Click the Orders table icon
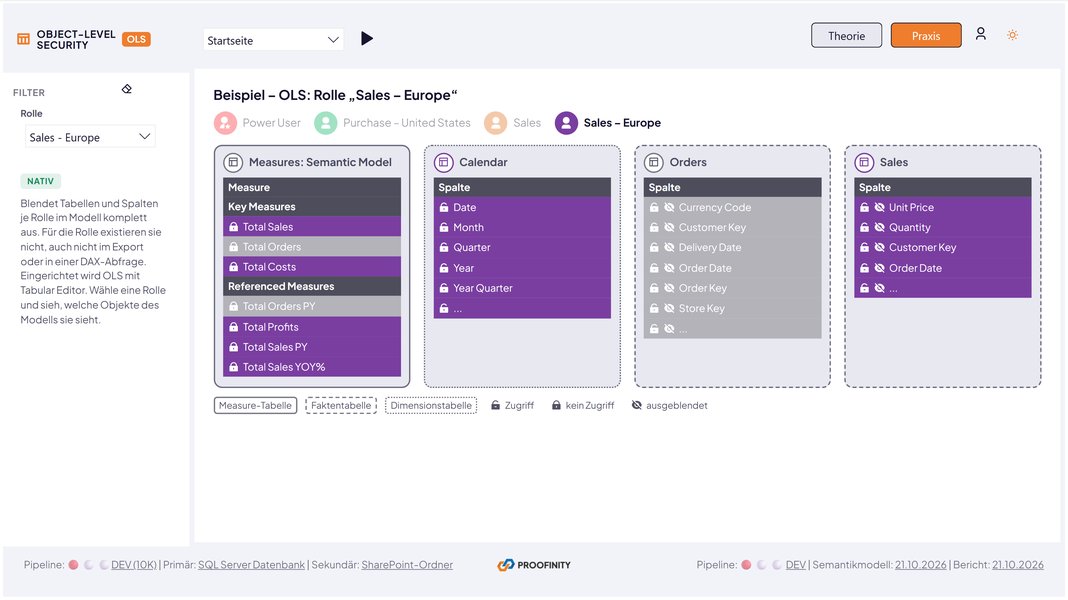 [x=654, y=162]
